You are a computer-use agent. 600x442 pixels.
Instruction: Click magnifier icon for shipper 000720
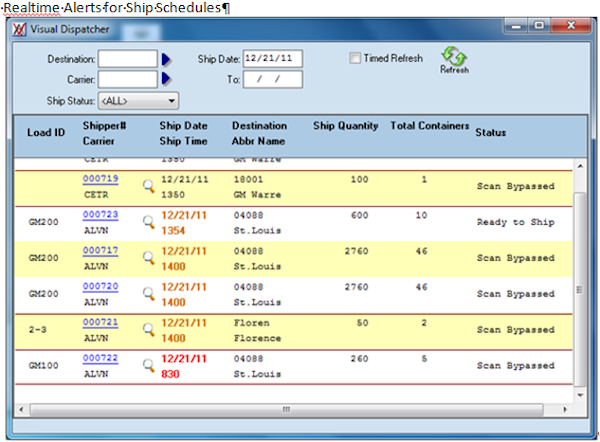pos(148,294)
